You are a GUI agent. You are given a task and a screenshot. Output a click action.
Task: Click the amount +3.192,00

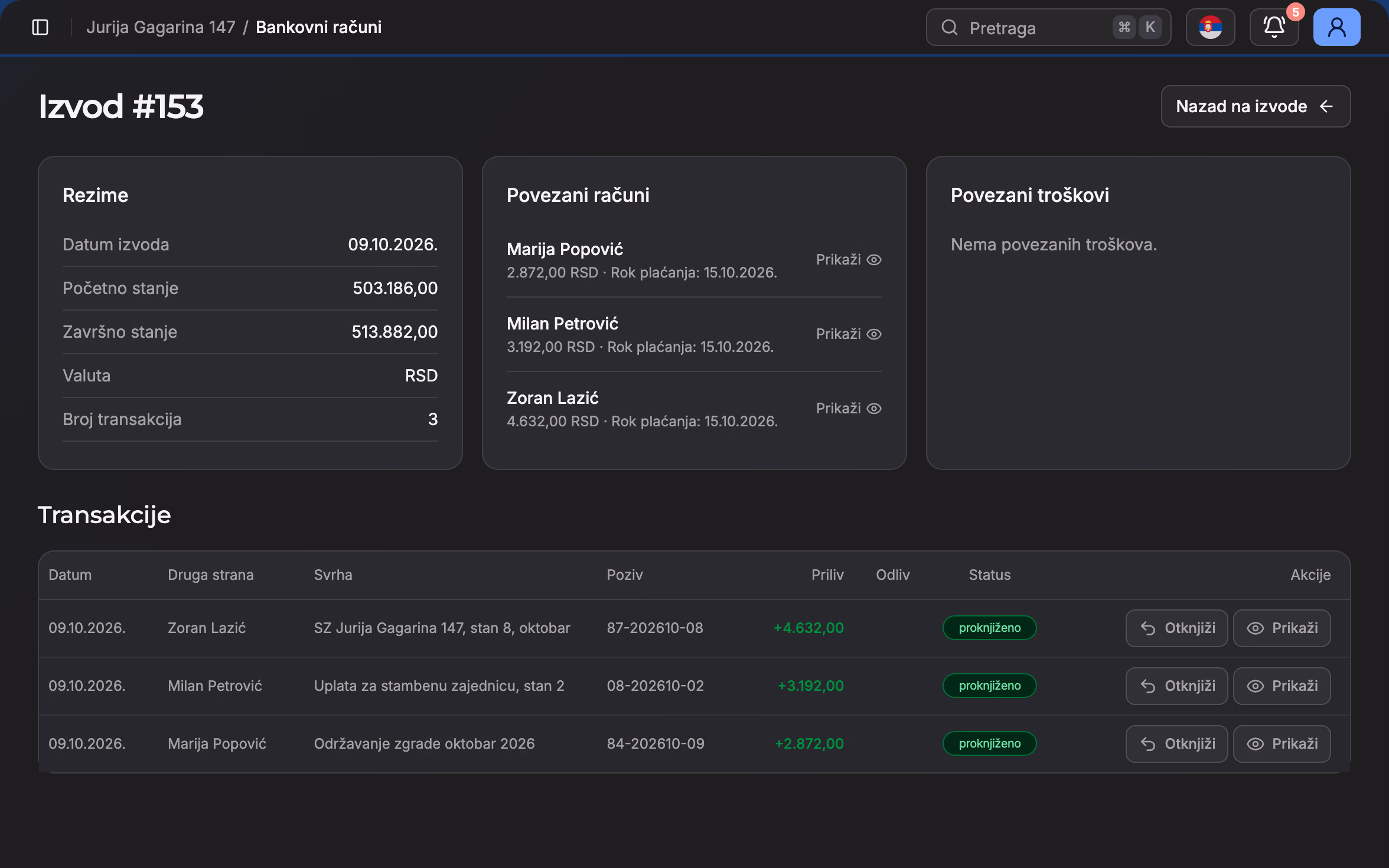[x=810, y=686]
